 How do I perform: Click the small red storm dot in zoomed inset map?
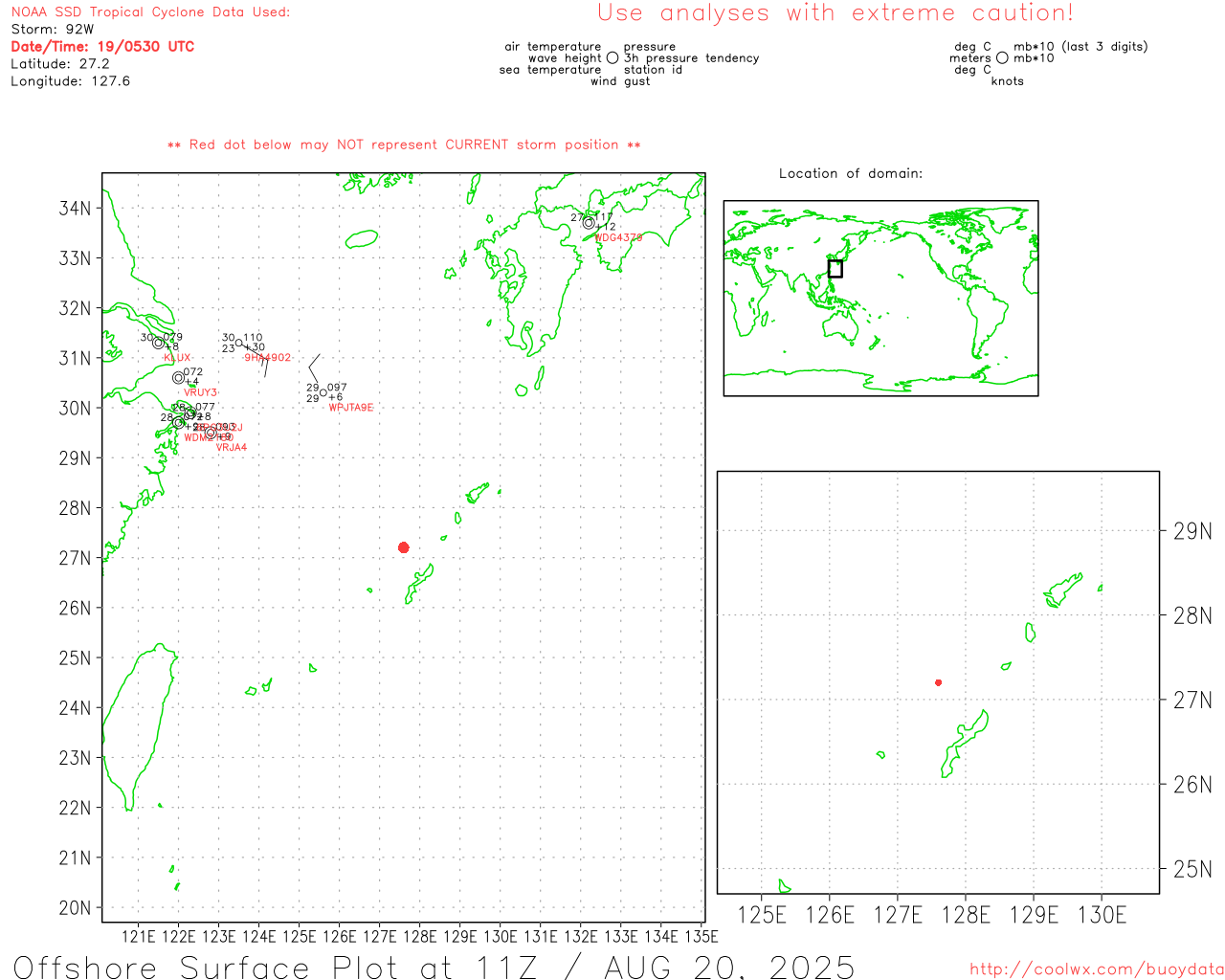[938, 682]
